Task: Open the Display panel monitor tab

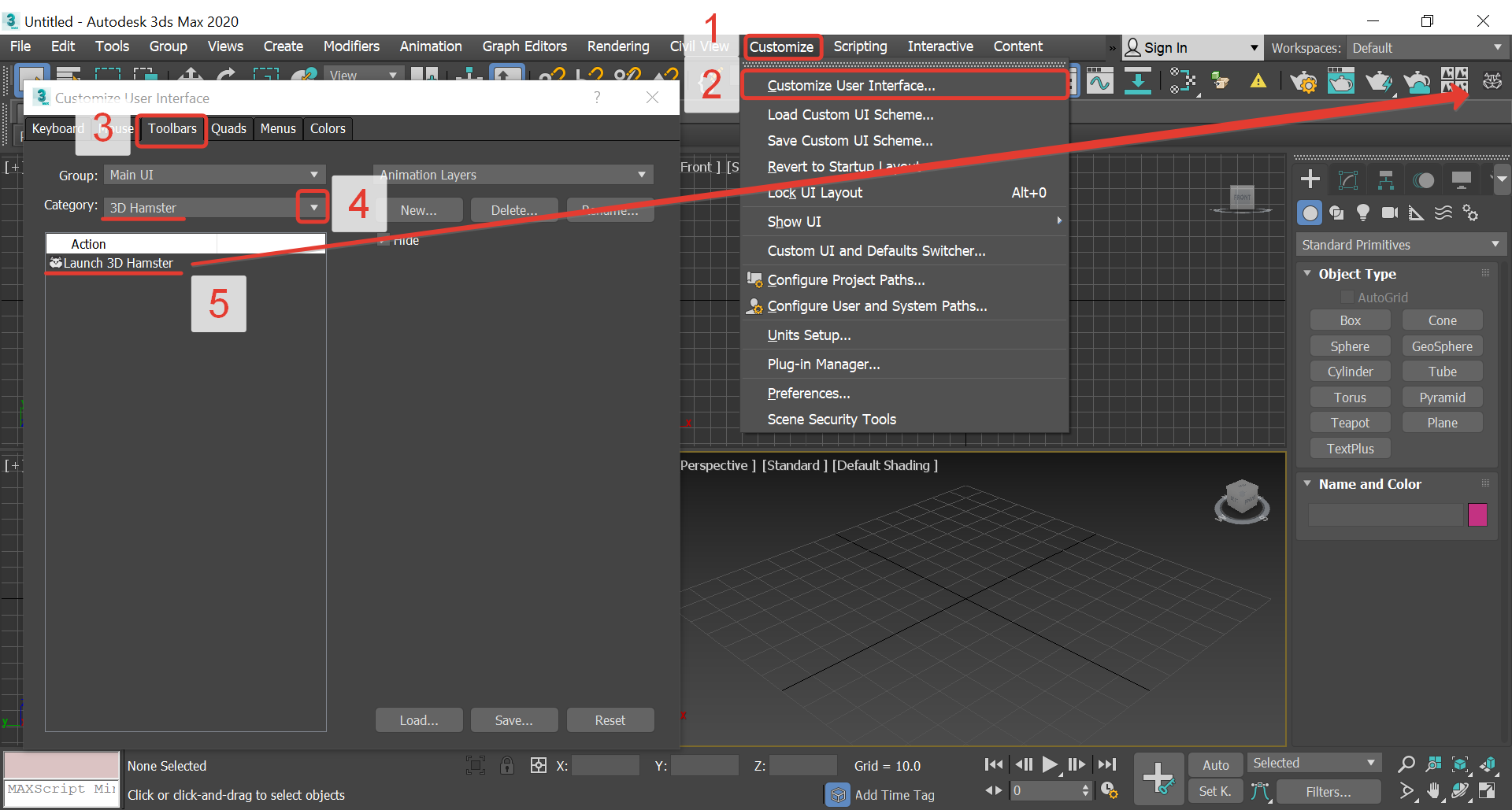Action: click(x=1462, y=179)
